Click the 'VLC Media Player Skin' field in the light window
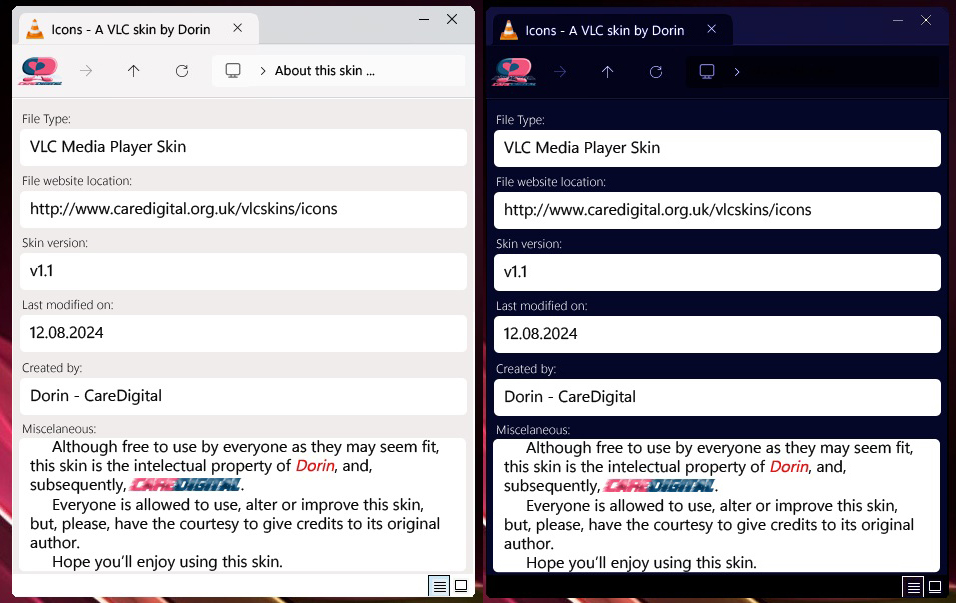Image resolution: width=956 pixels, height=603 pixels. [x=243, y=147]
